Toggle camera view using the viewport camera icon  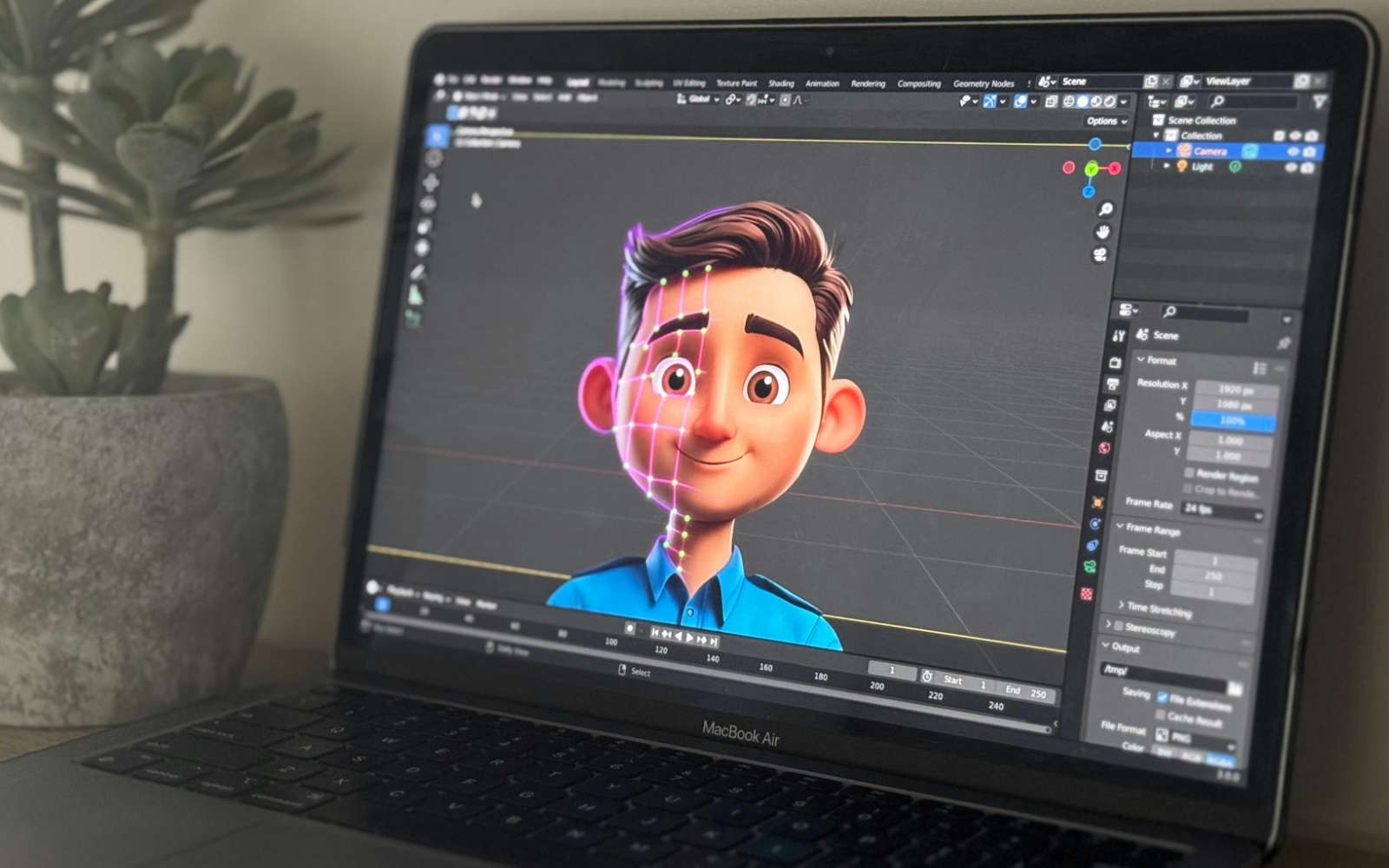coord(1099,254)
